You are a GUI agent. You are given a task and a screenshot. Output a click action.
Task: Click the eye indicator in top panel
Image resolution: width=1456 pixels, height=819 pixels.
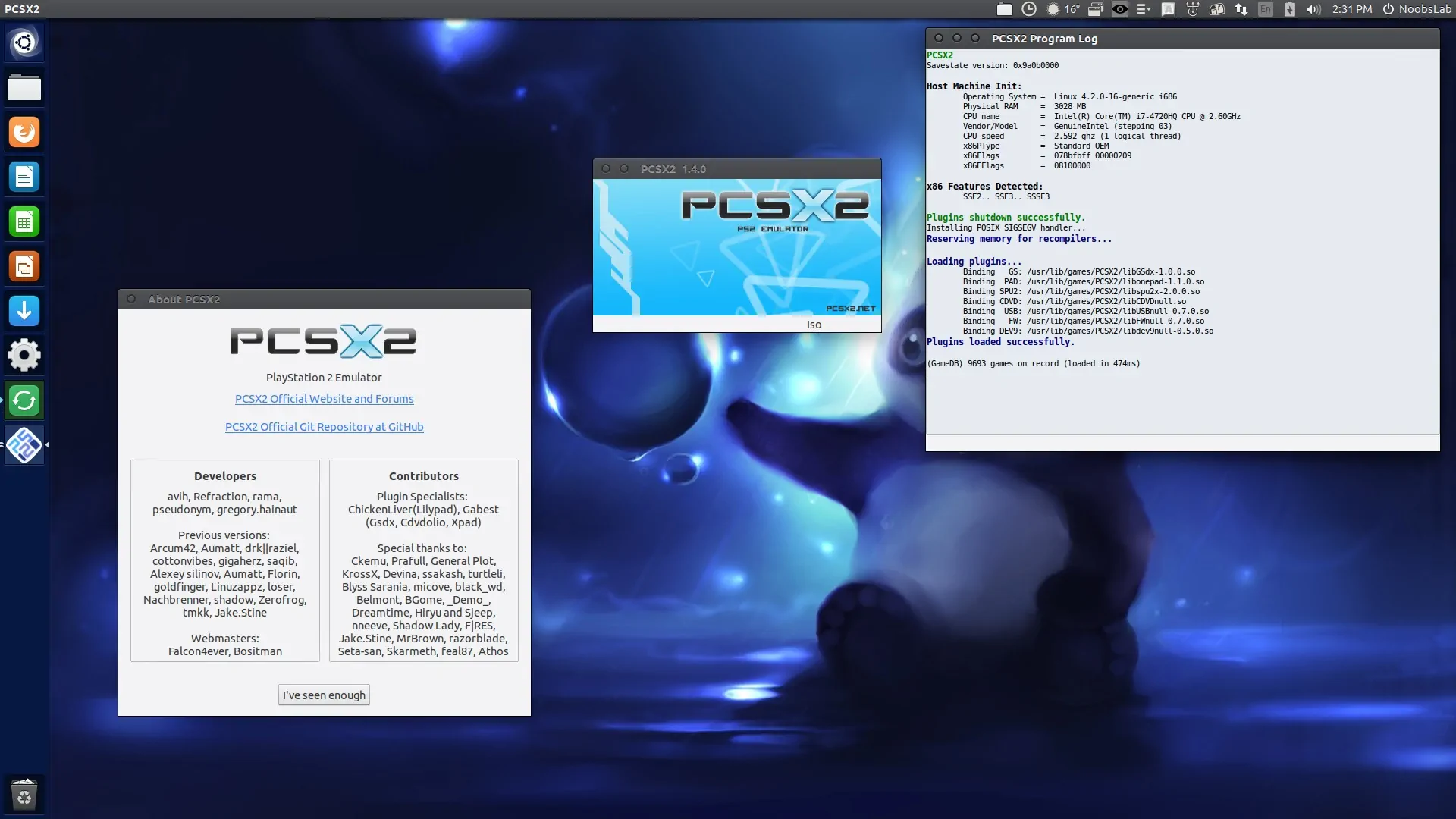pyautogui.click(x=1119, y=9)
